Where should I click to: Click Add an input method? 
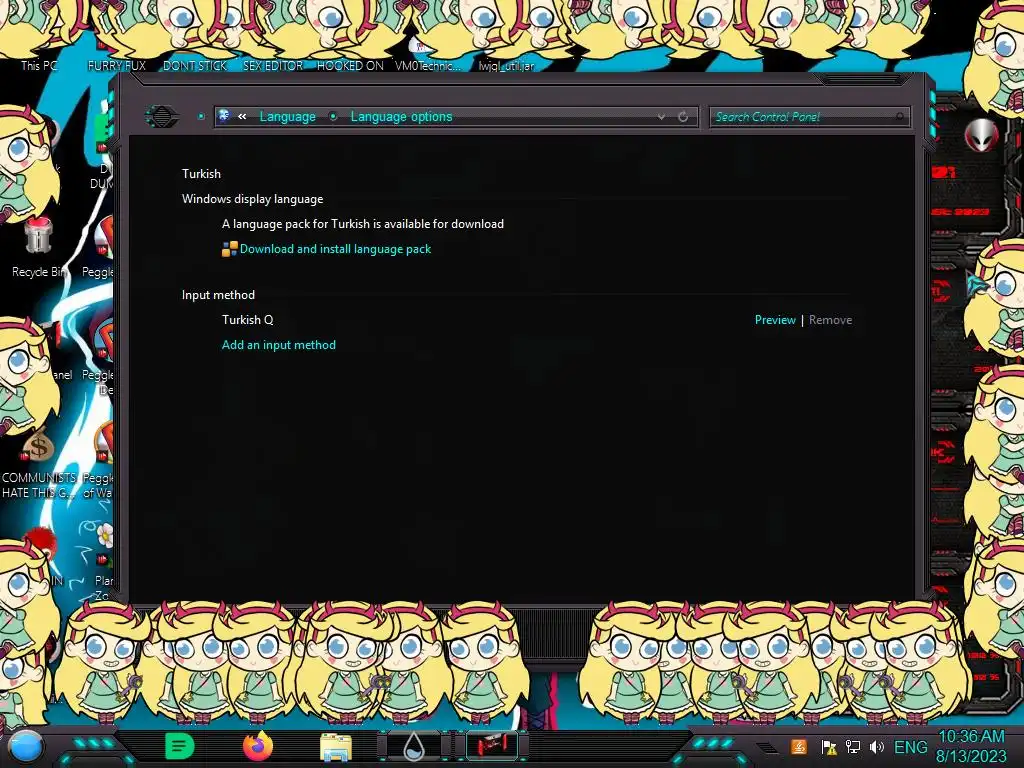click(279, 345)
